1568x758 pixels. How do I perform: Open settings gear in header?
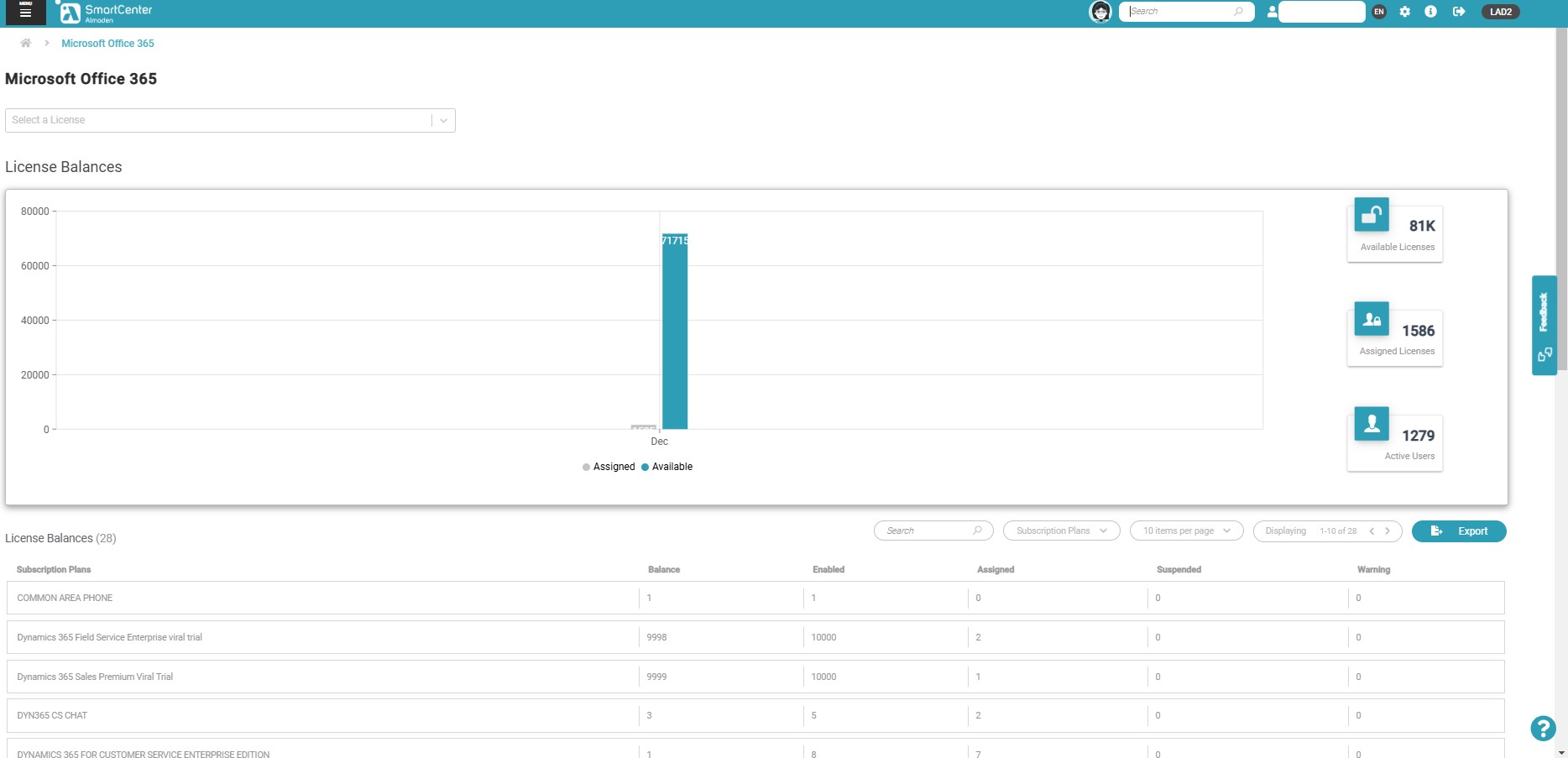click(1404, 12)
